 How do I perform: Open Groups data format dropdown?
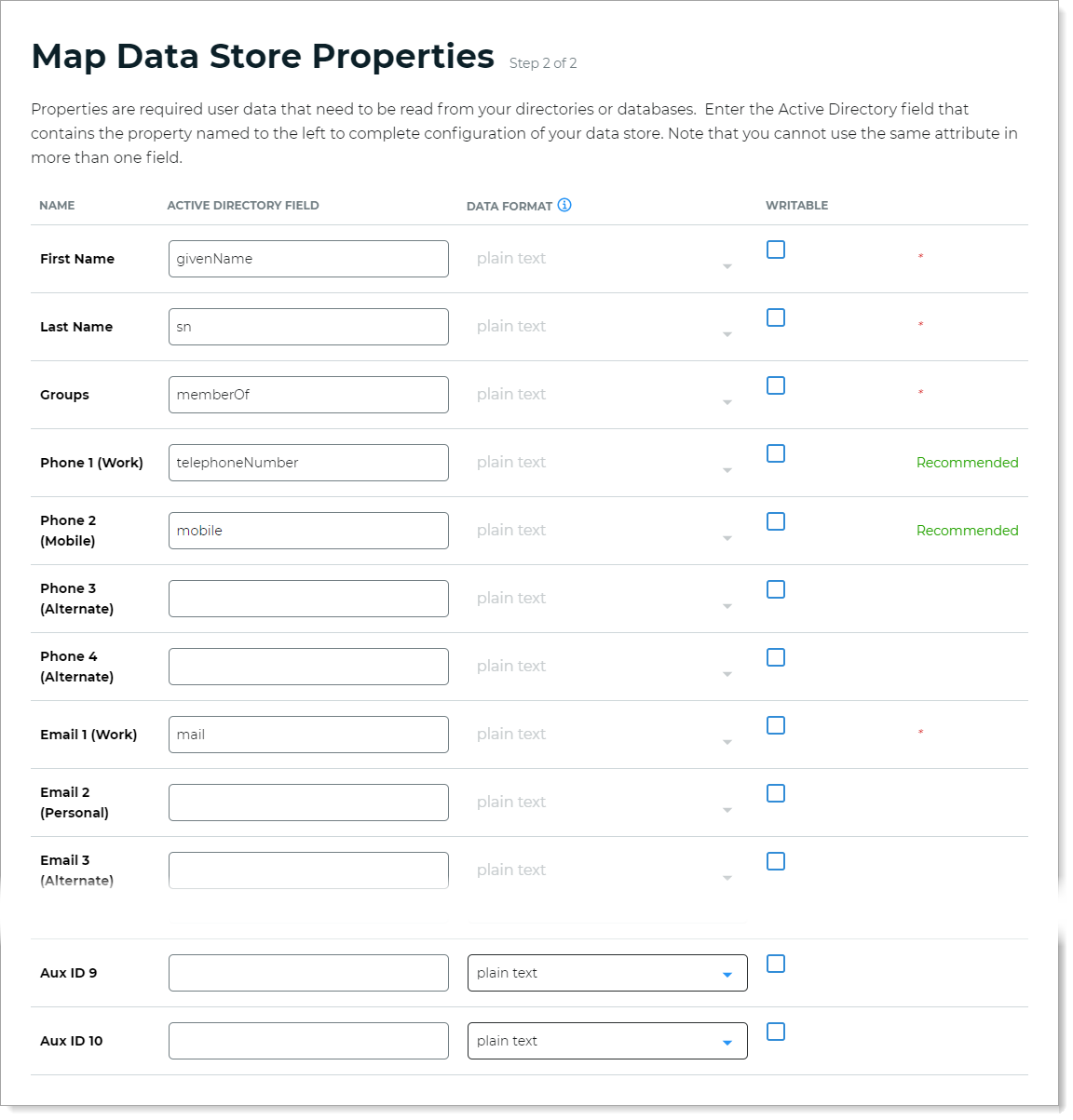click(x=607, y=395)
